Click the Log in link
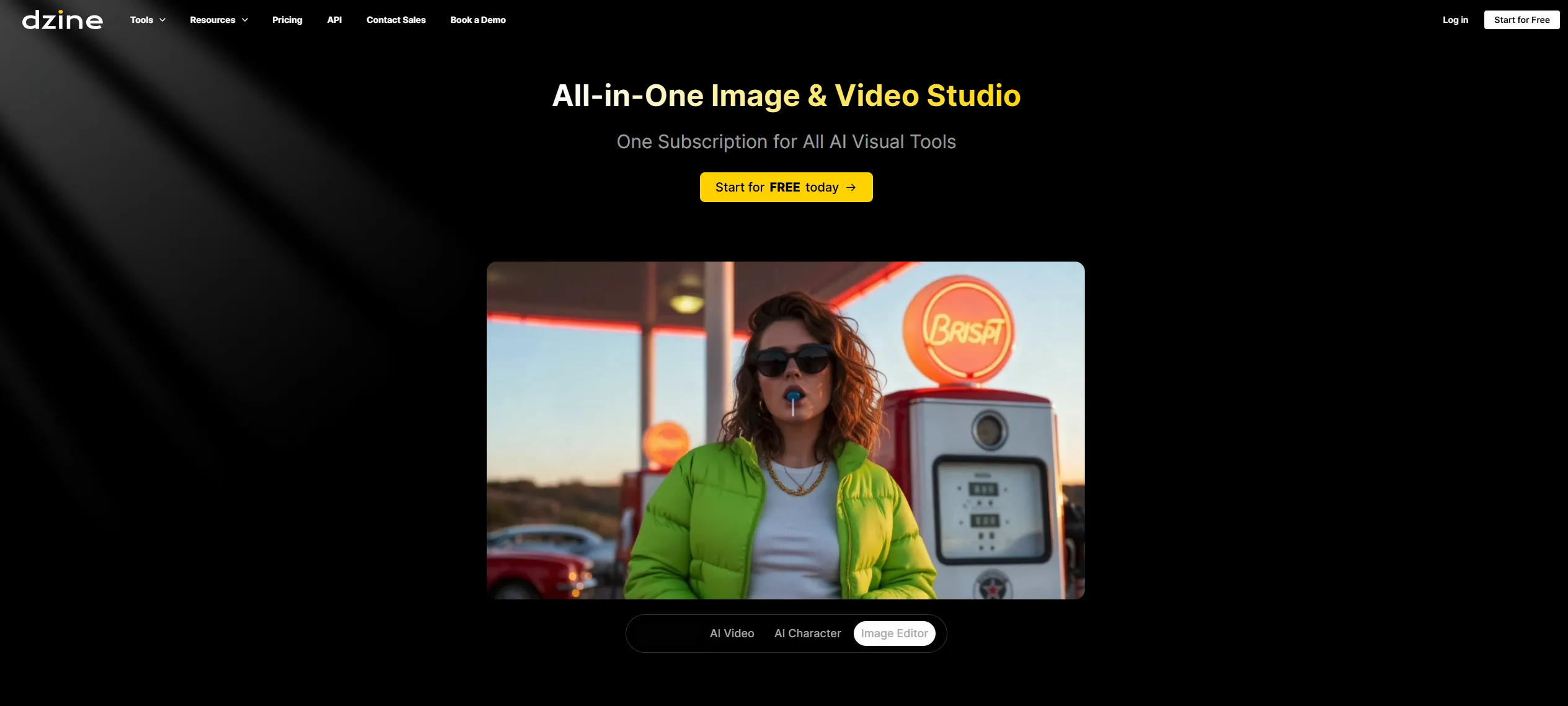The height and width of the screenshot is (706, 1568). [1455, 20]
